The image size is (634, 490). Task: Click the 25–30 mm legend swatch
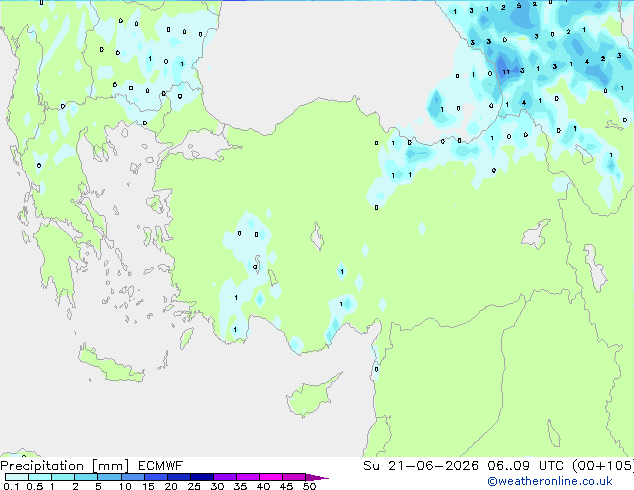[202, 477]
